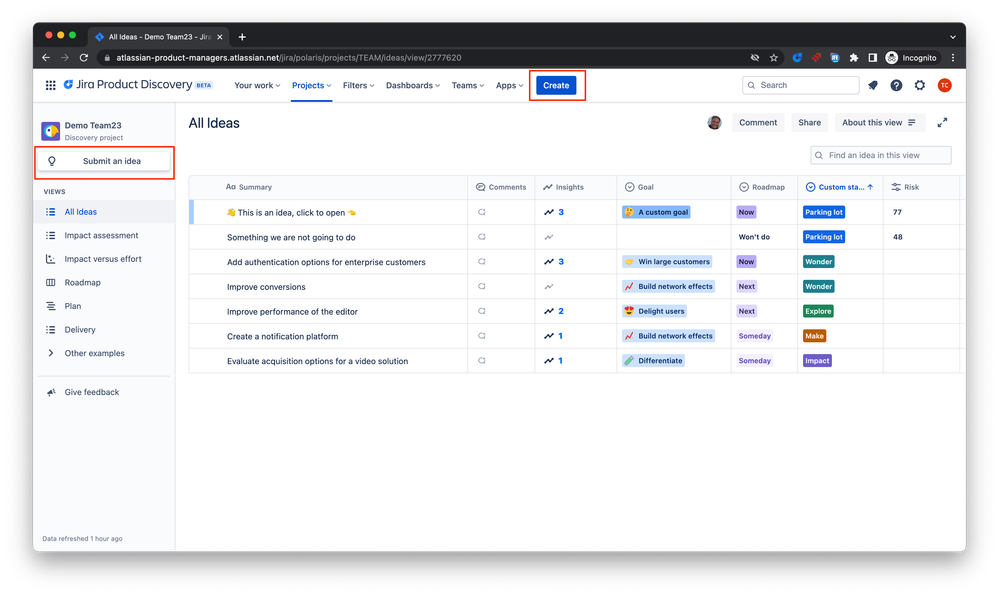Click the Explore status tag

click(818, 312)
